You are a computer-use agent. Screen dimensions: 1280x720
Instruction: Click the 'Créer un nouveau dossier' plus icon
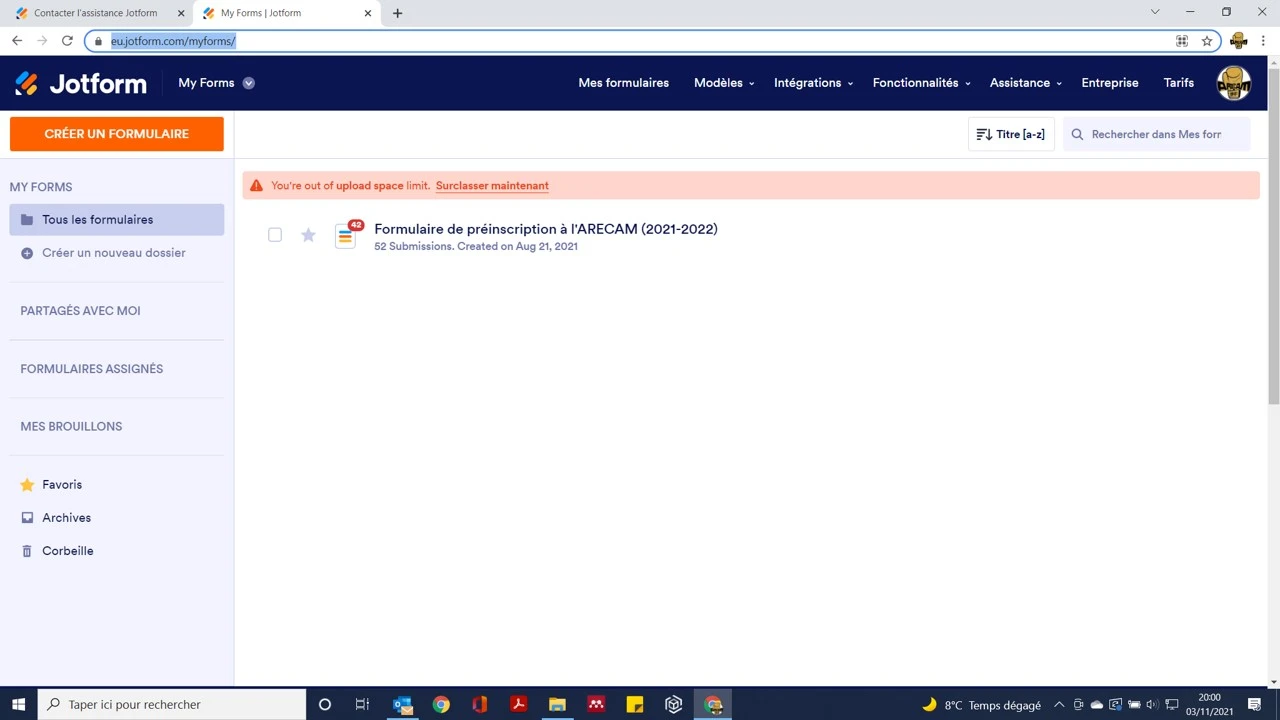coord(27,253)
